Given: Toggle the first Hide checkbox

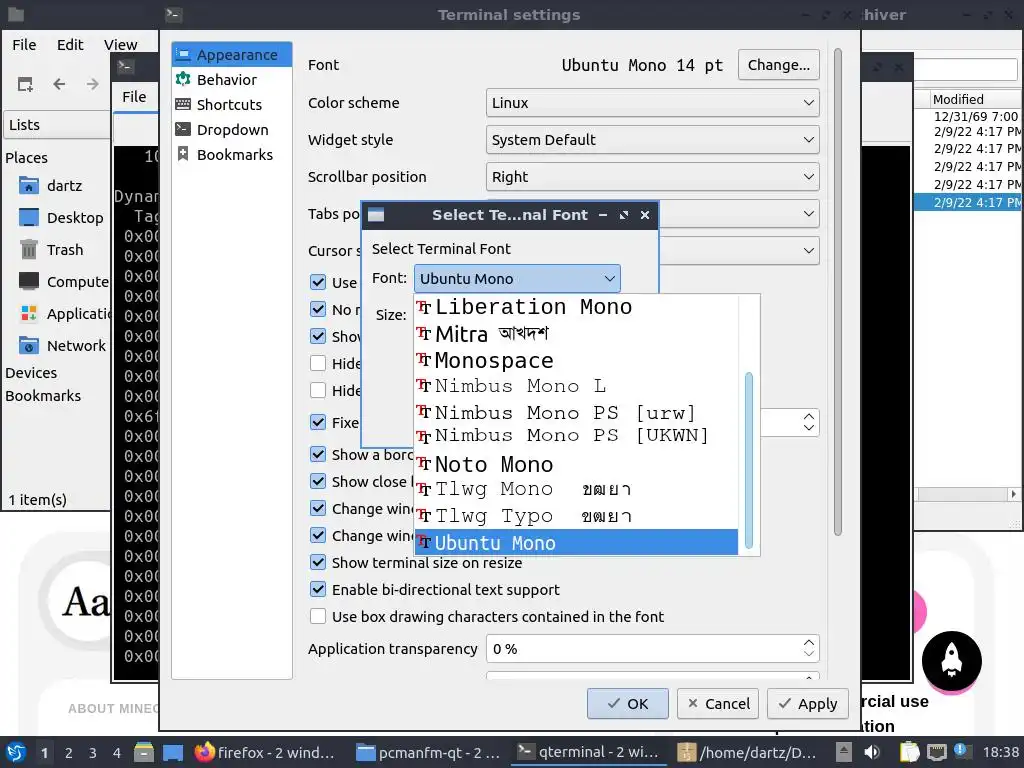Looking at the screenshot, I should pyautogui.click(x=318, y=363).
